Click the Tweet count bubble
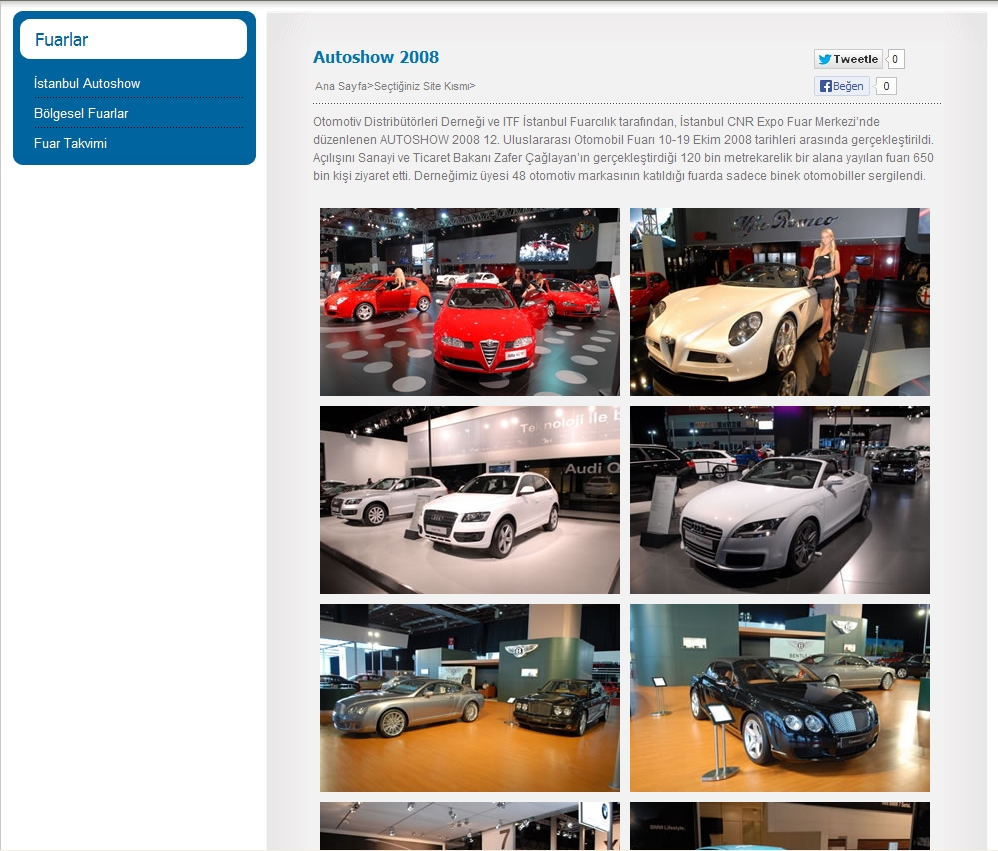The height and width of the screenshot is (851, 998). click(895, 59)
